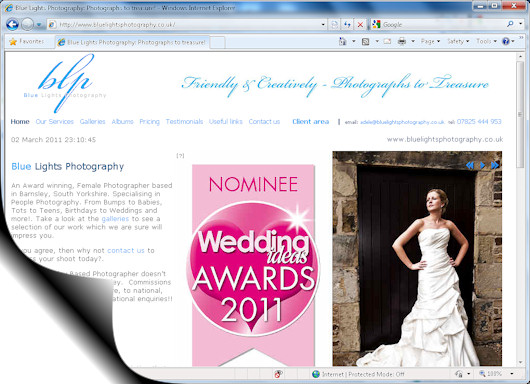
Task: Click the blp Blue Lights Photography logo
Action: click(x=65, y=83)
